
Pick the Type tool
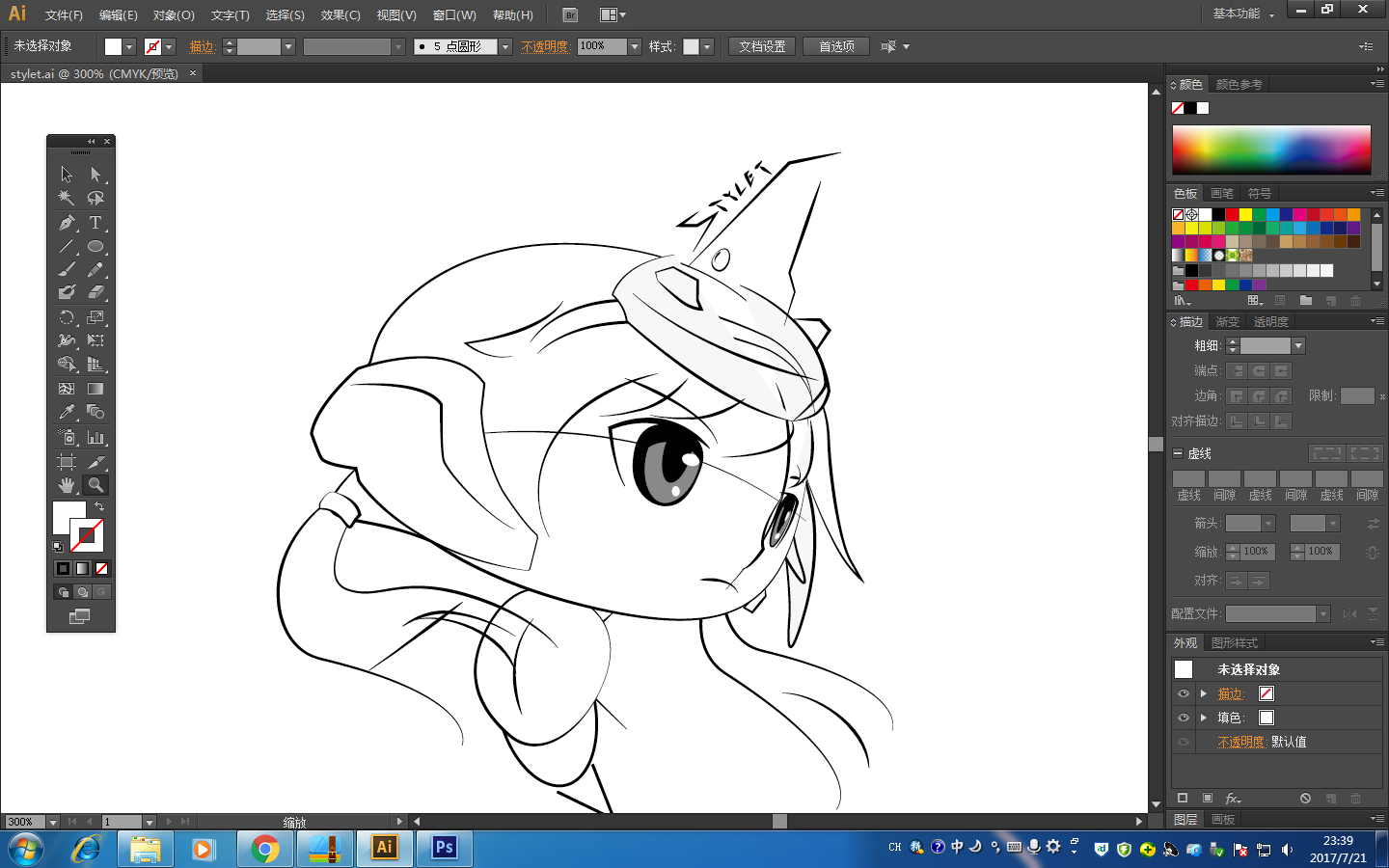click(95, 223)
